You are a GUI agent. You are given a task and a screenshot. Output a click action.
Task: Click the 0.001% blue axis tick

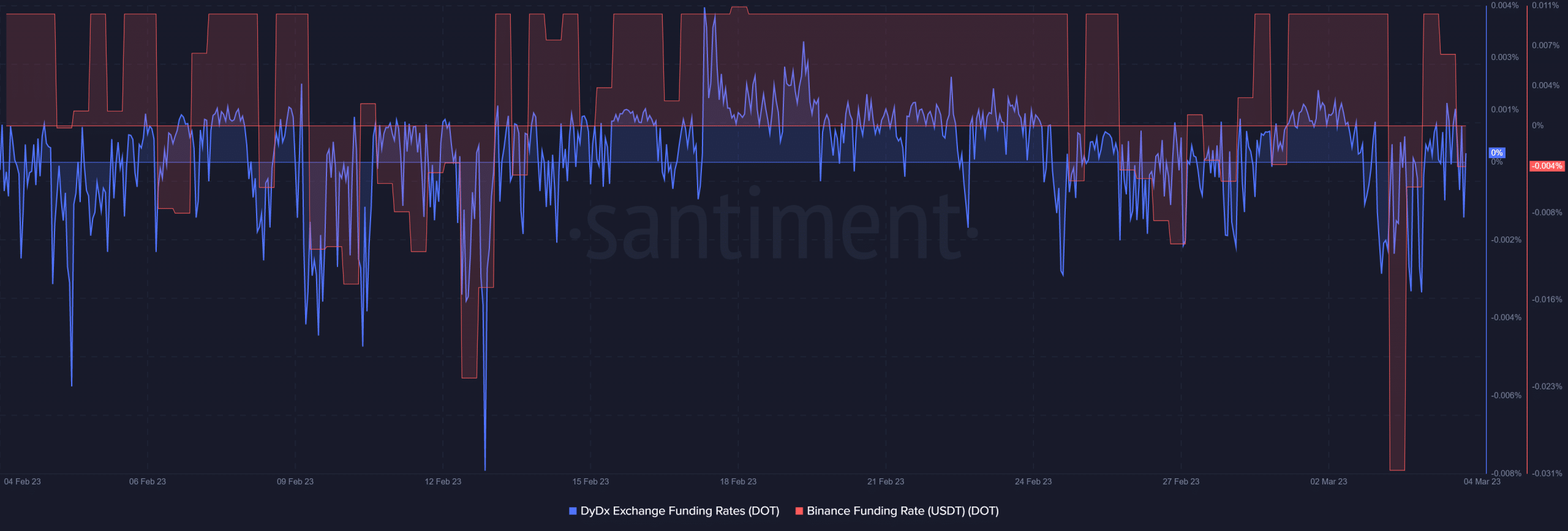pos(1505,110)
